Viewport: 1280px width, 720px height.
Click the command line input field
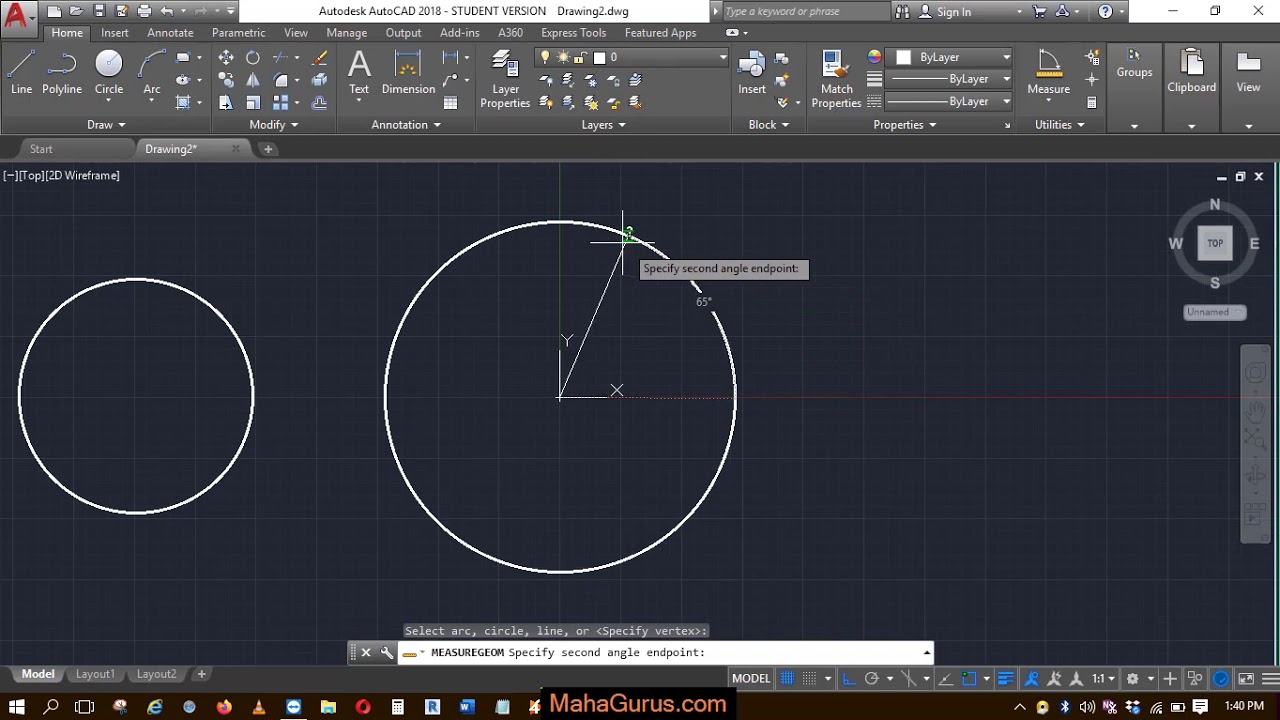(x=810, y=653)
